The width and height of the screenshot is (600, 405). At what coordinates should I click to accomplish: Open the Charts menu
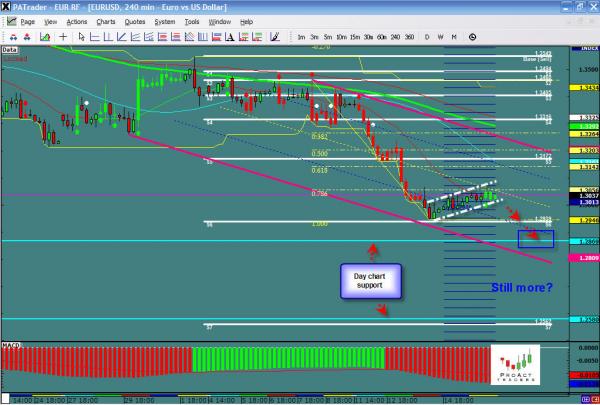(105, 20)
